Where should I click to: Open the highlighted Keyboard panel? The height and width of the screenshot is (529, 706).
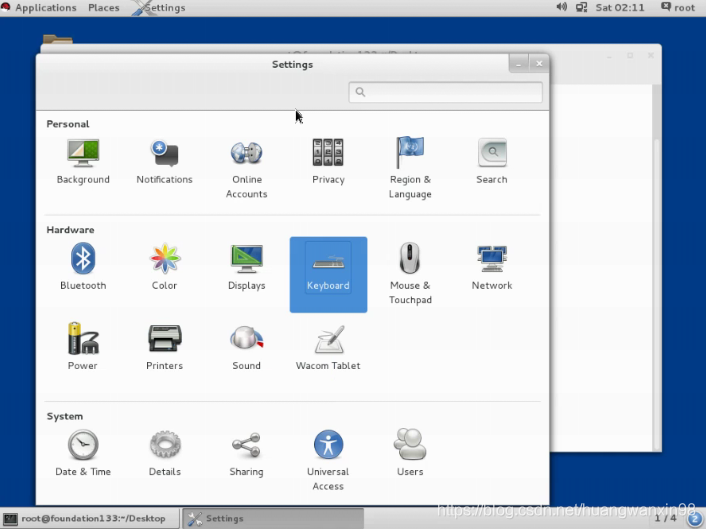328,274
